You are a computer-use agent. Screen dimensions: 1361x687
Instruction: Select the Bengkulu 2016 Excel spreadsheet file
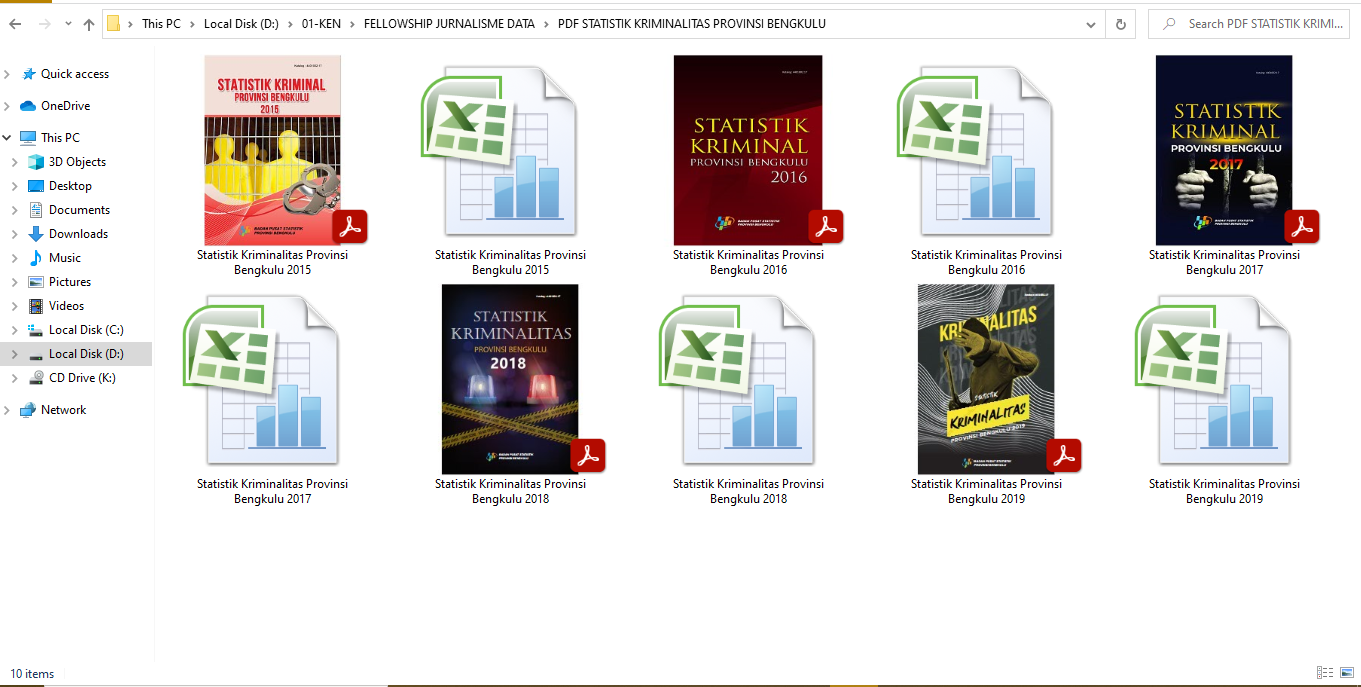point(986,150)
